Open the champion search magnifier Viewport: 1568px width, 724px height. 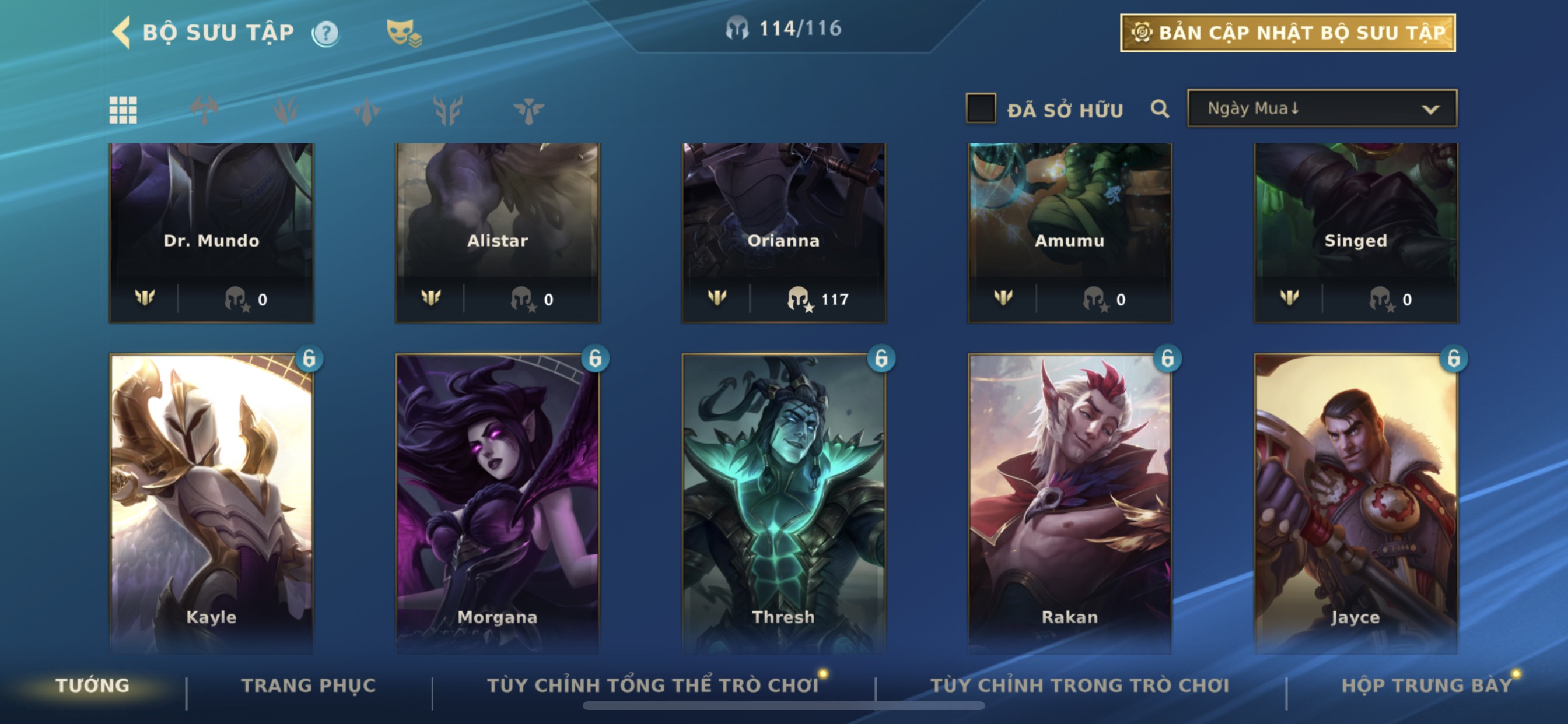point(1160,110)
